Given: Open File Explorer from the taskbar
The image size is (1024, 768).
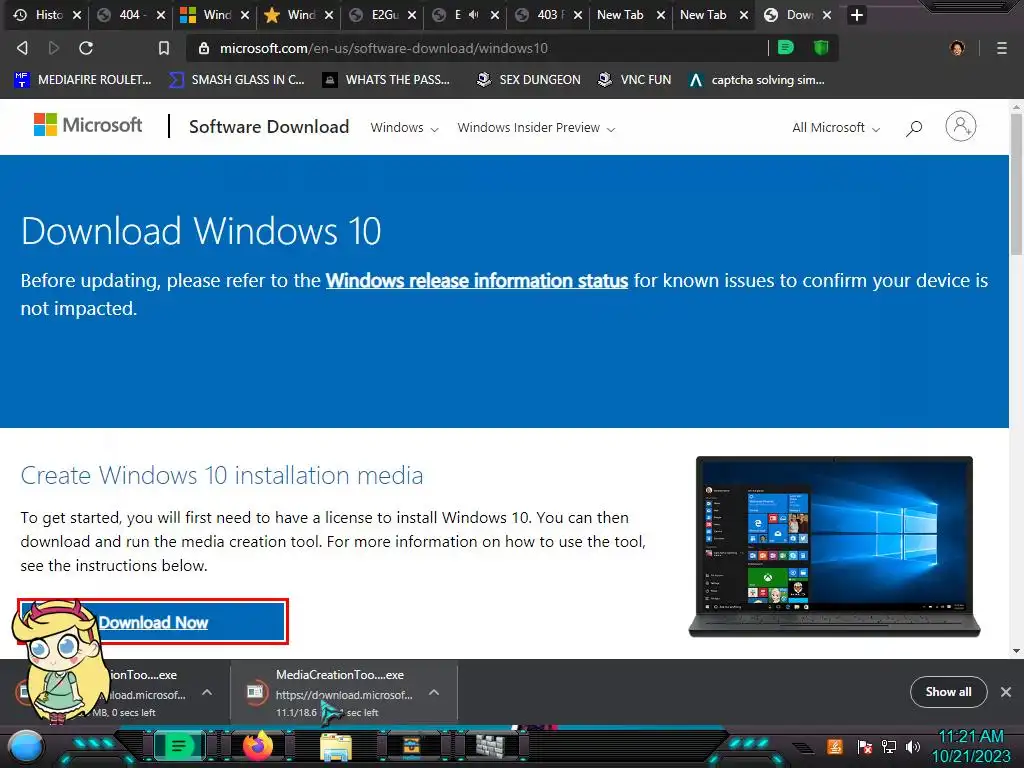Looking at the screenshot, I should (336, 746).
